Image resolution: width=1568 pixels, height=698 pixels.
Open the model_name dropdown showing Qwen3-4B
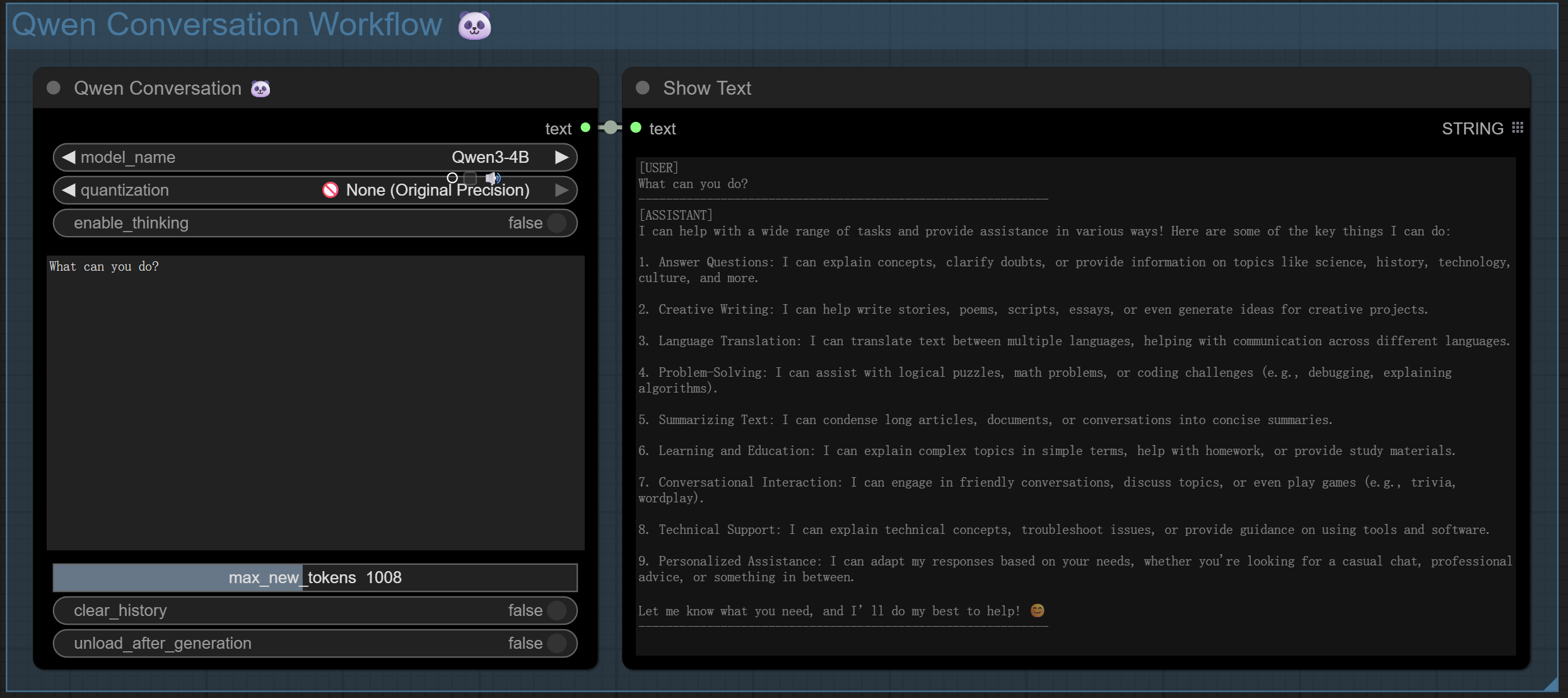click(315, 157)
